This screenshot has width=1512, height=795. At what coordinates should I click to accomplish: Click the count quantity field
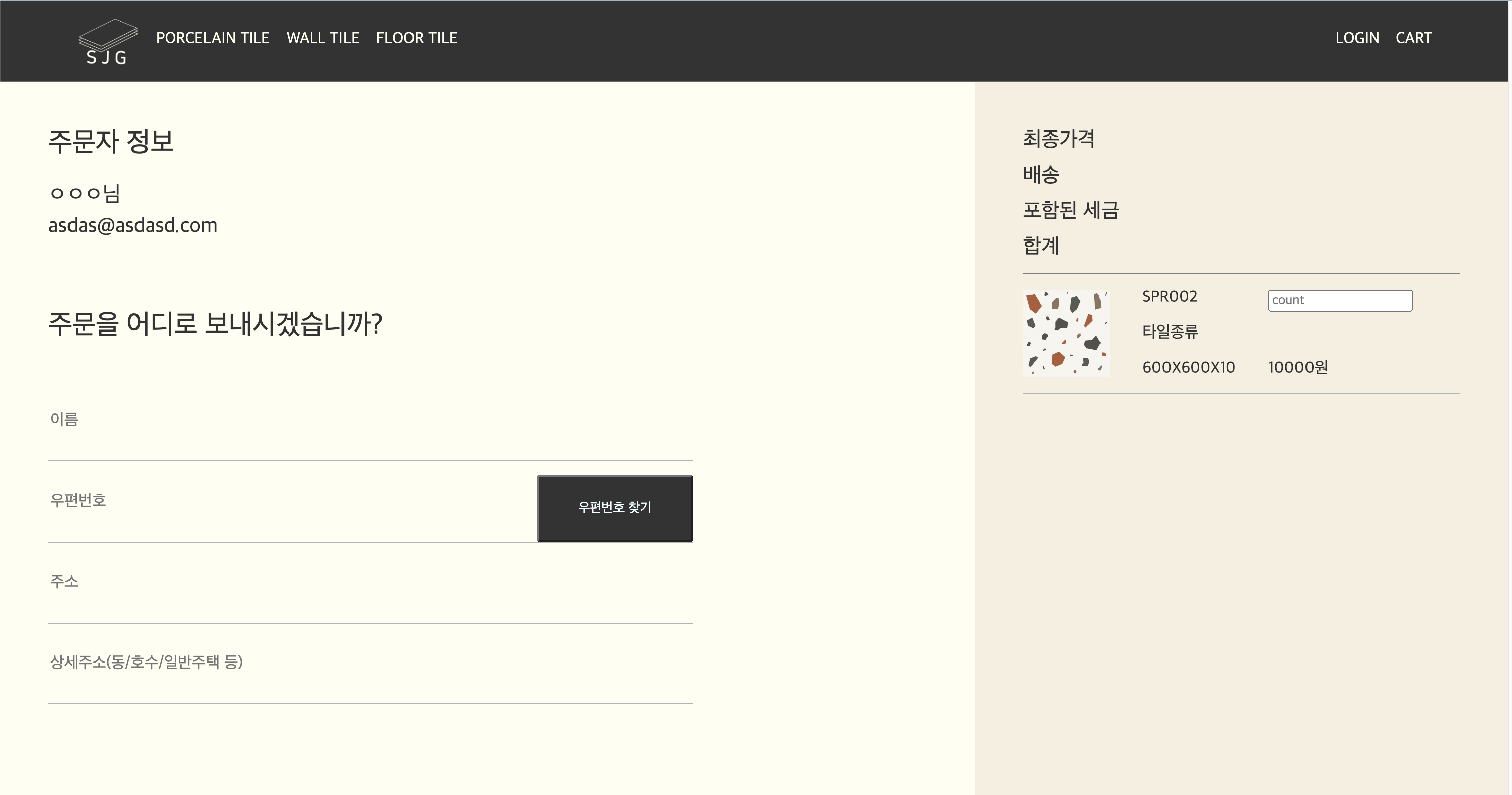click(x=1340, y=301)
